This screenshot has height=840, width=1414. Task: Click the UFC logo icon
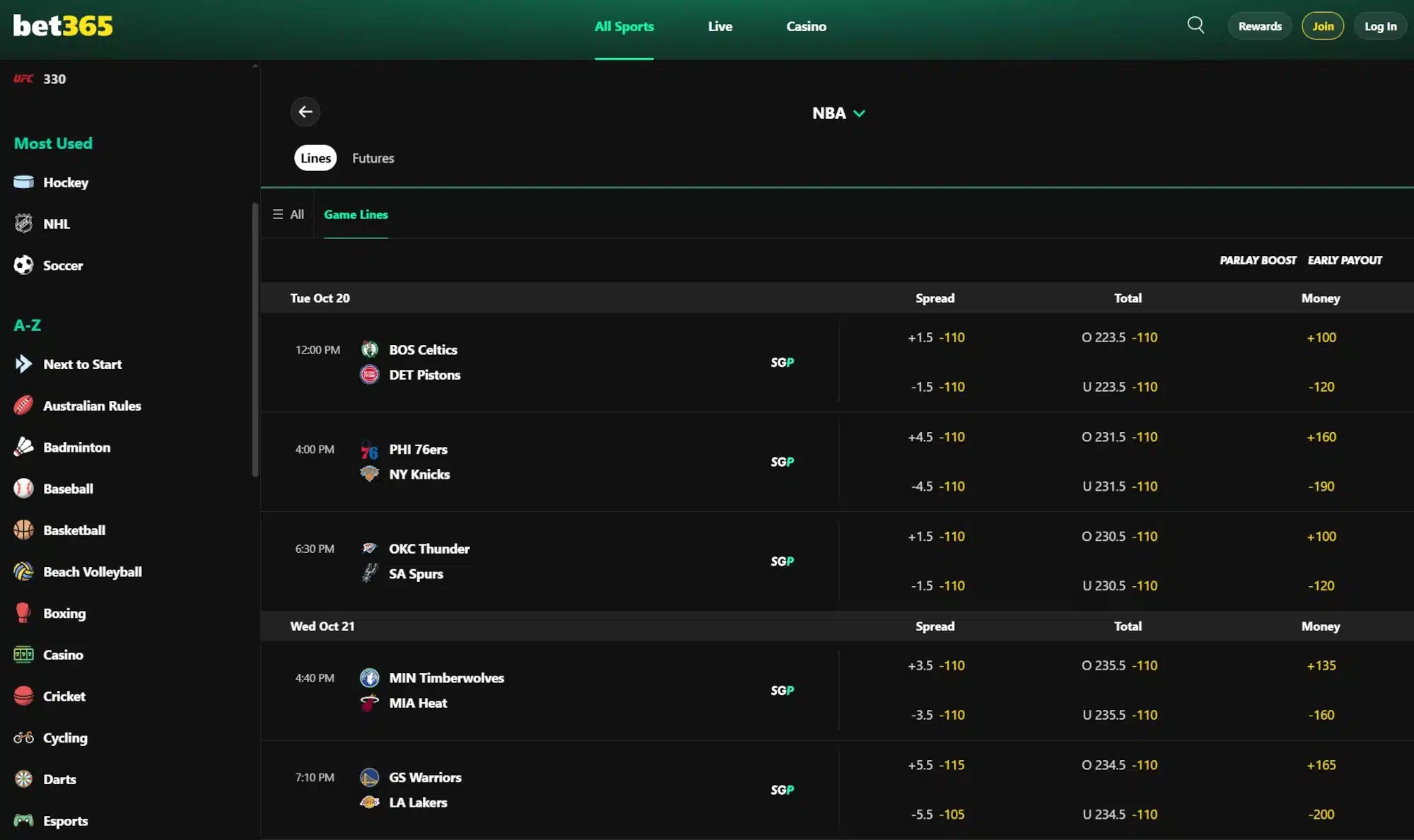tap(23, 78)
